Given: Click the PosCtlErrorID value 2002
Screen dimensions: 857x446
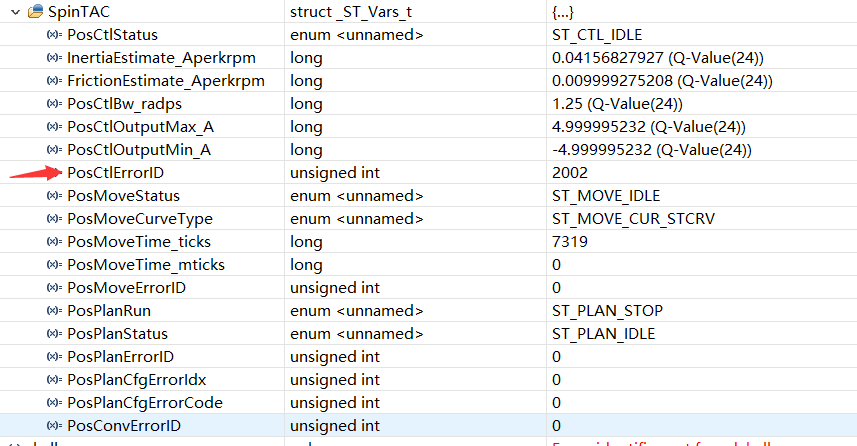Looking at the screenshot, I should coord(570,173).
